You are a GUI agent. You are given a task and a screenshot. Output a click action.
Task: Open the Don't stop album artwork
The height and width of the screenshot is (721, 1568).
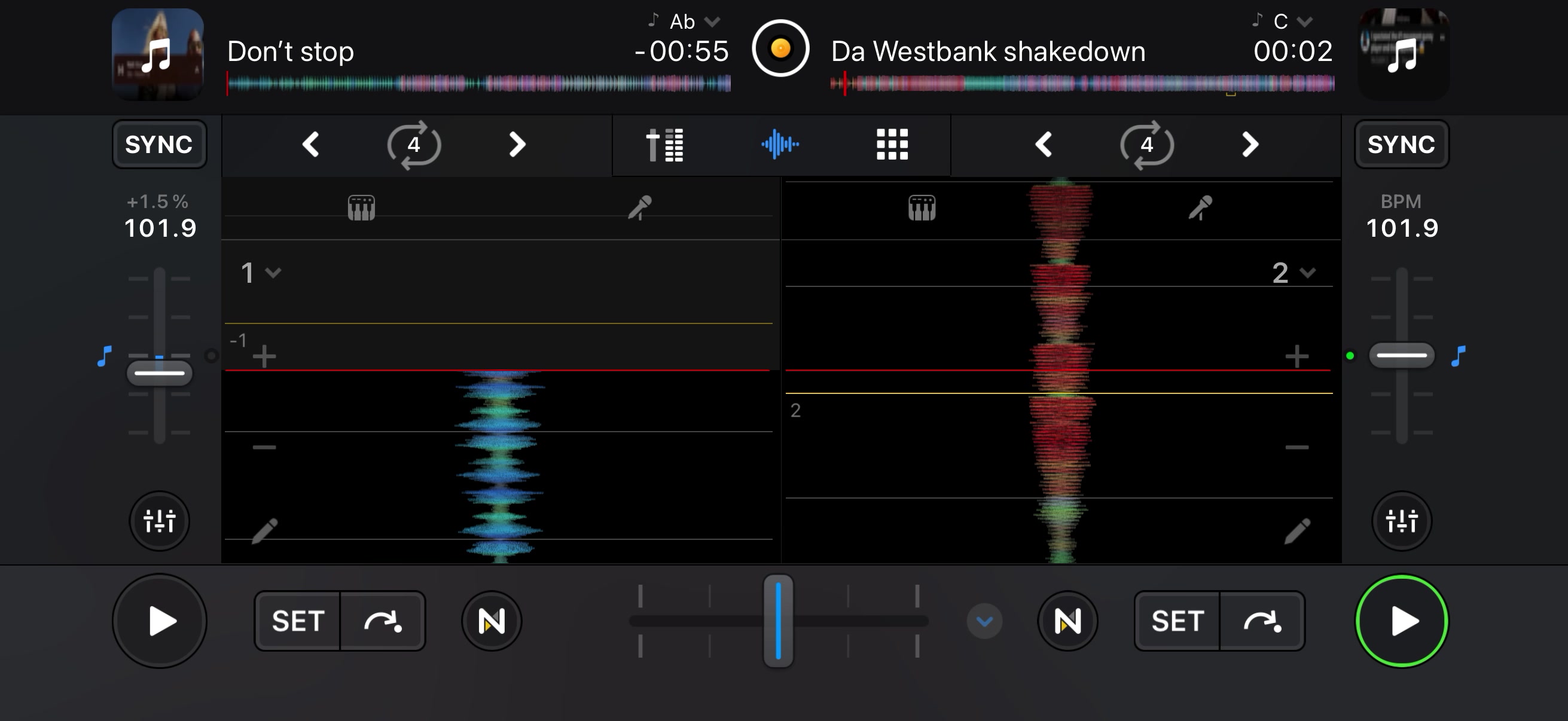pos(158,54)
